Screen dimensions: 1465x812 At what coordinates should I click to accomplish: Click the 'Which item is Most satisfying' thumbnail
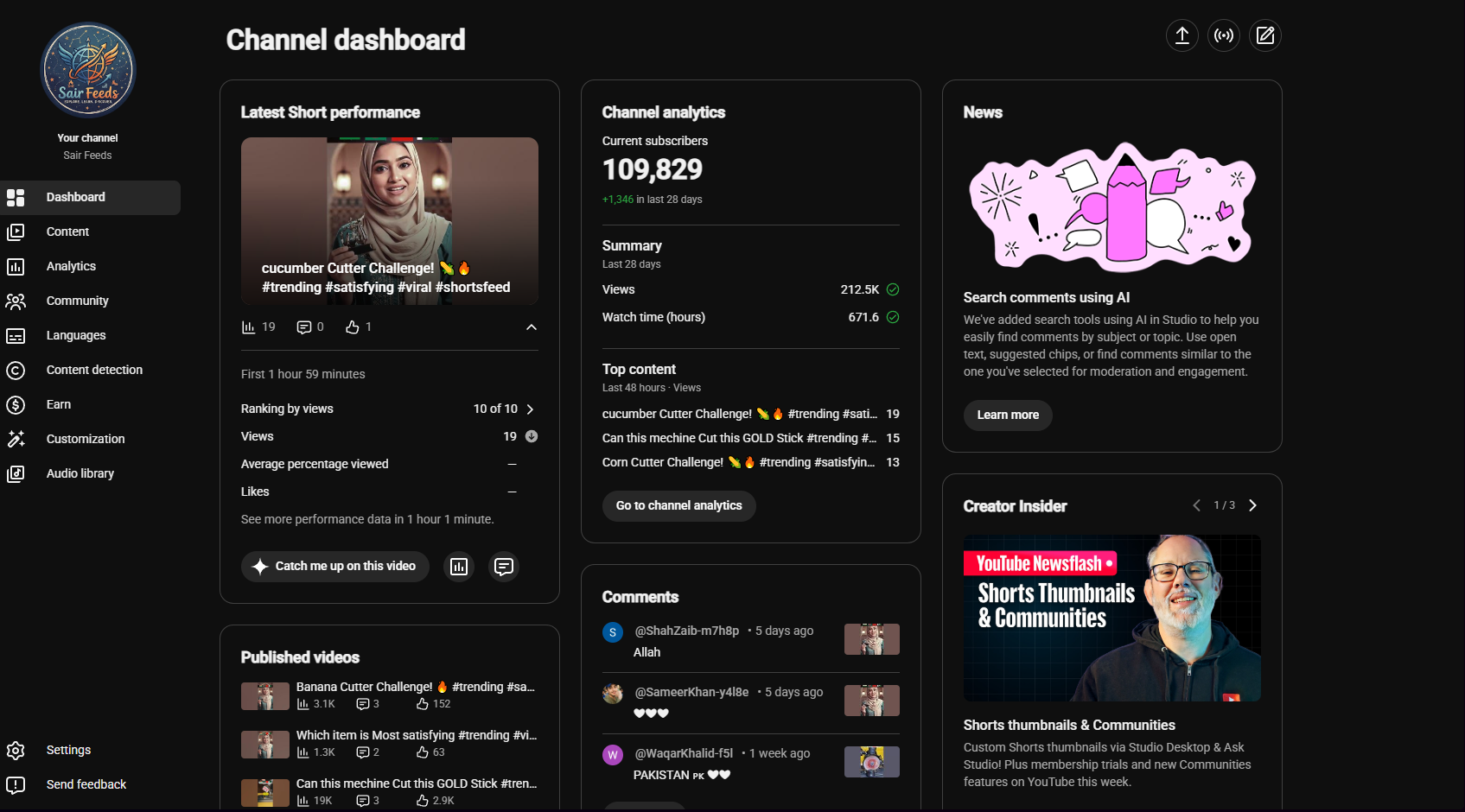click(265, 745)
